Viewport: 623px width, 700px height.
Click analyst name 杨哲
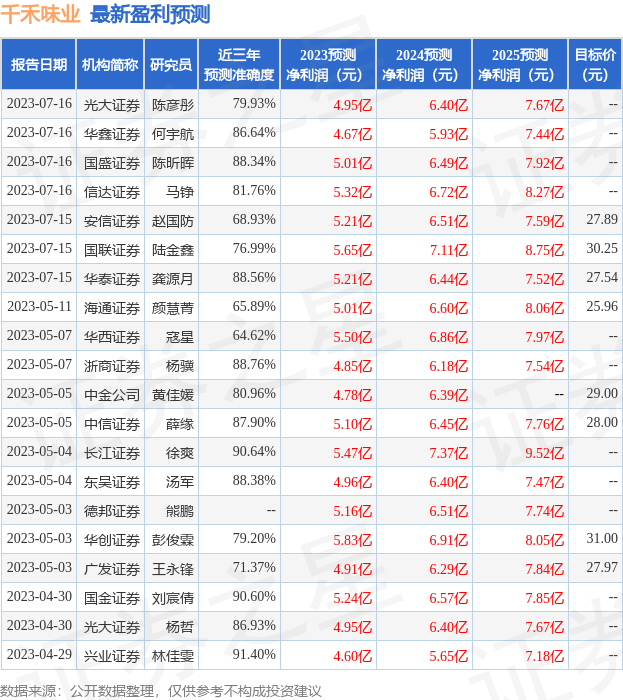pos(180,627)
